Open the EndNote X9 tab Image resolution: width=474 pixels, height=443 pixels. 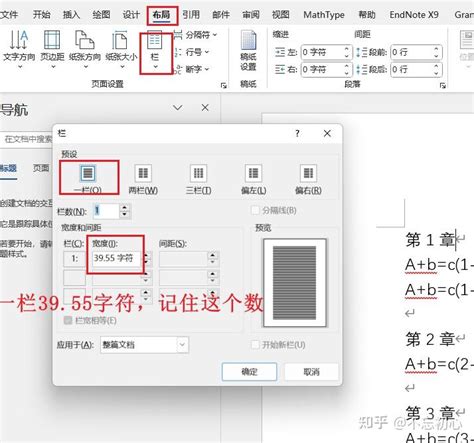pyautogui.click(x=414, y=15)
